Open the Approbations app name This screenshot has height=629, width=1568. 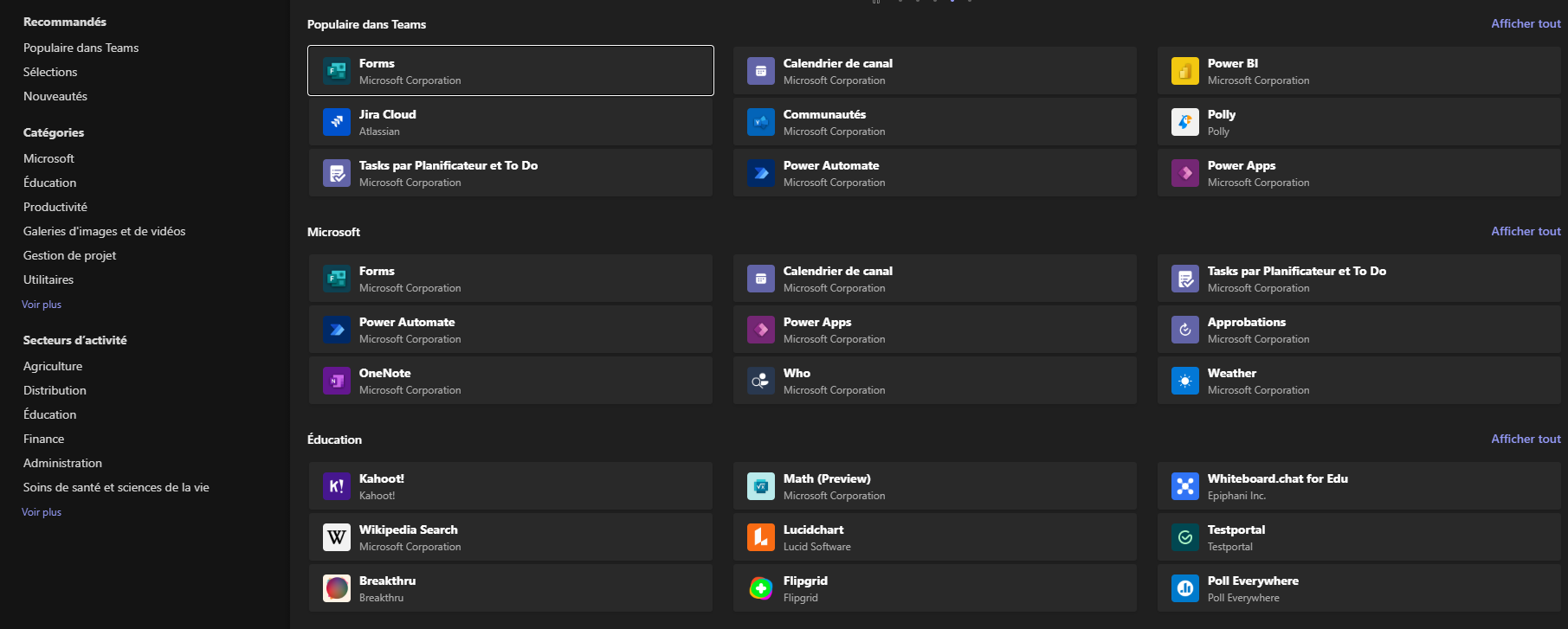coord(1247,322)
